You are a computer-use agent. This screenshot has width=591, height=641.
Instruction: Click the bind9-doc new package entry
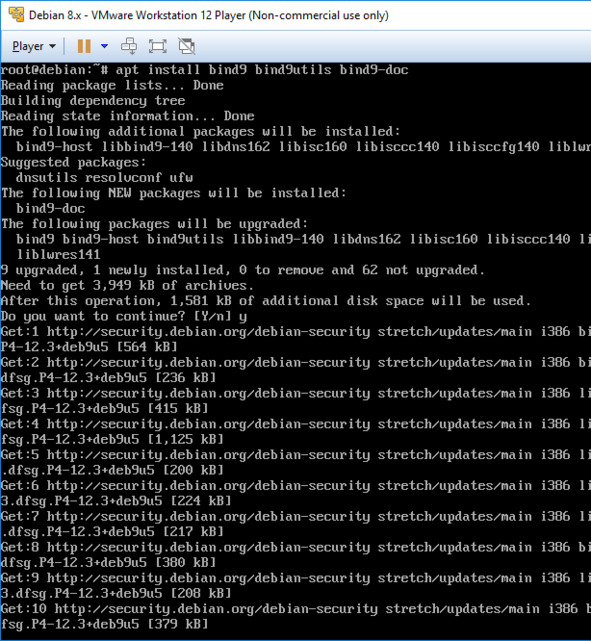tap(51, 208)
